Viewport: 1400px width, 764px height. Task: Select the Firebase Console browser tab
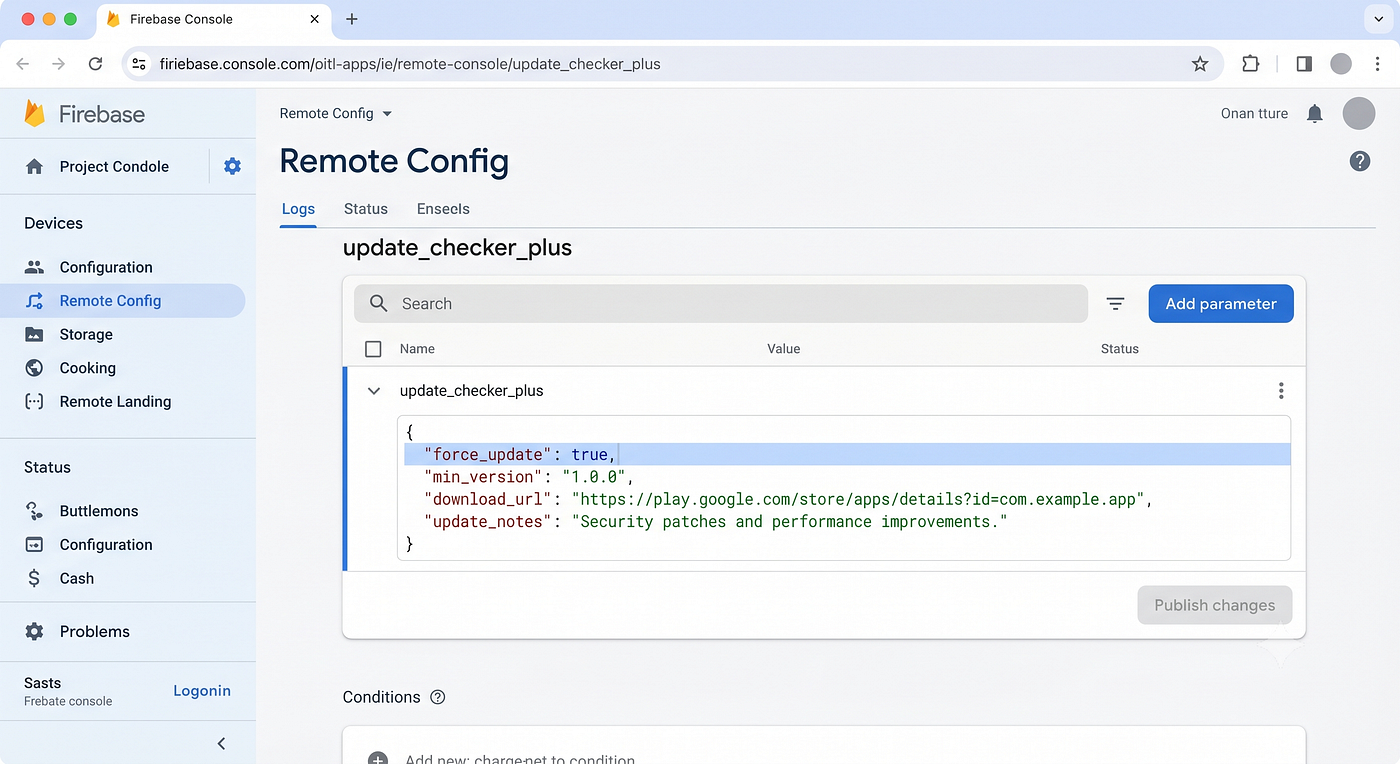click(214, 19)
